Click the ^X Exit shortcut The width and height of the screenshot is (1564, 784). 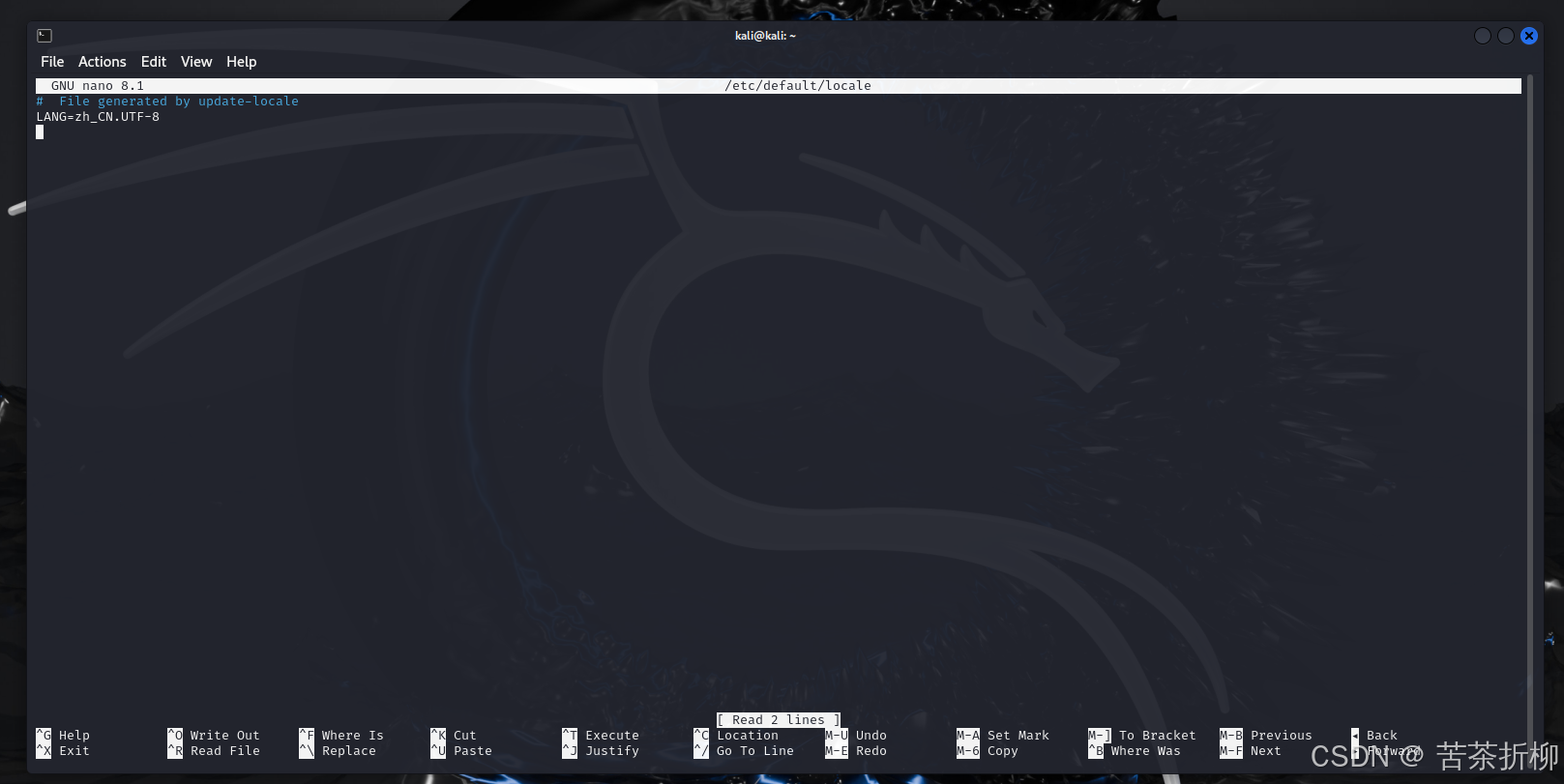click(63, 751)
